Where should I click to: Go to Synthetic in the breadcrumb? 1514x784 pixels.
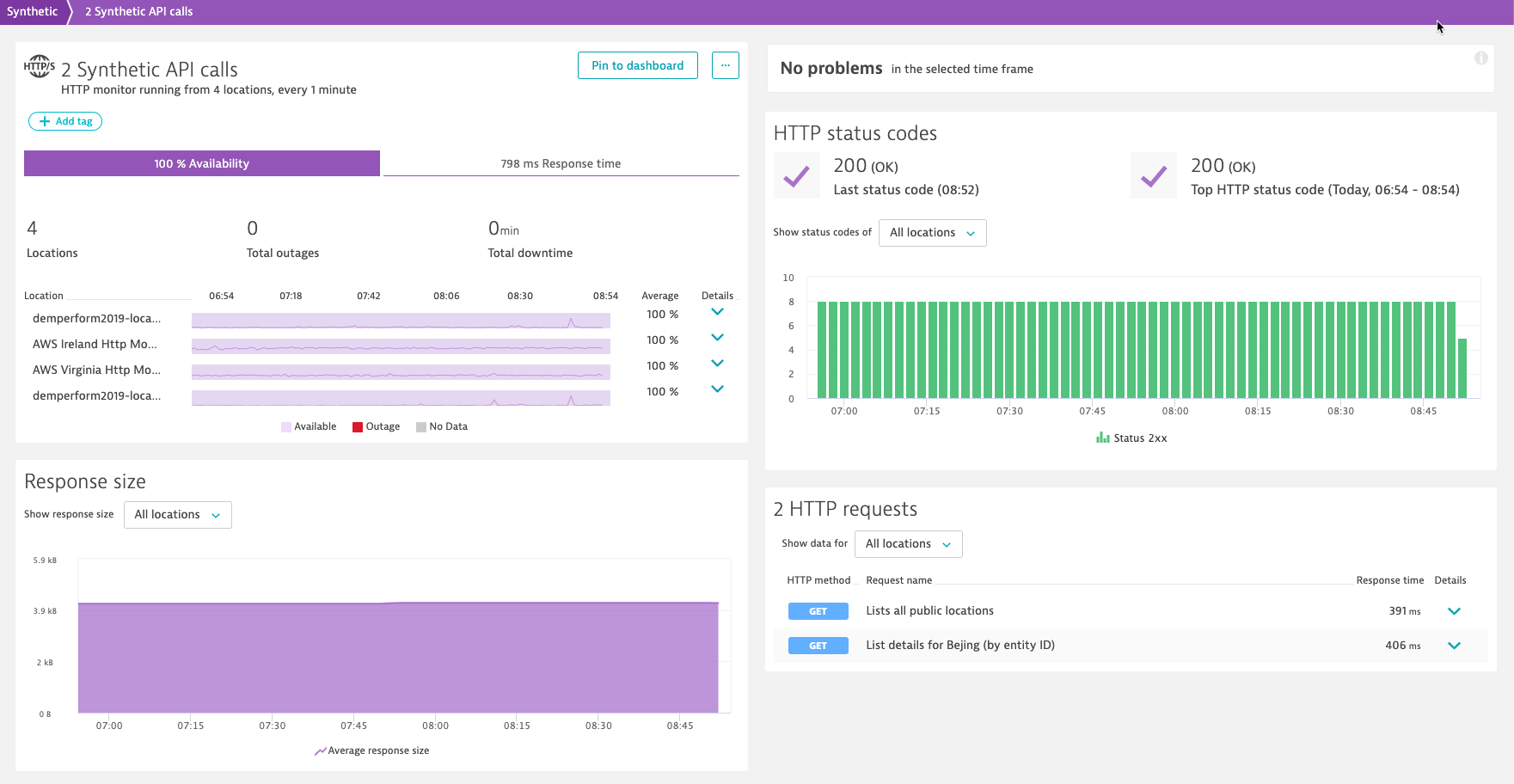pos(32,11)
